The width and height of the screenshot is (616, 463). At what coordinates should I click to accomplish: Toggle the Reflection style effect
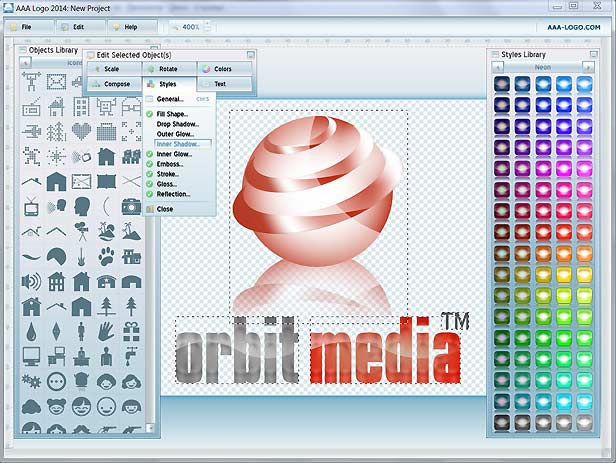pos(173,194)
